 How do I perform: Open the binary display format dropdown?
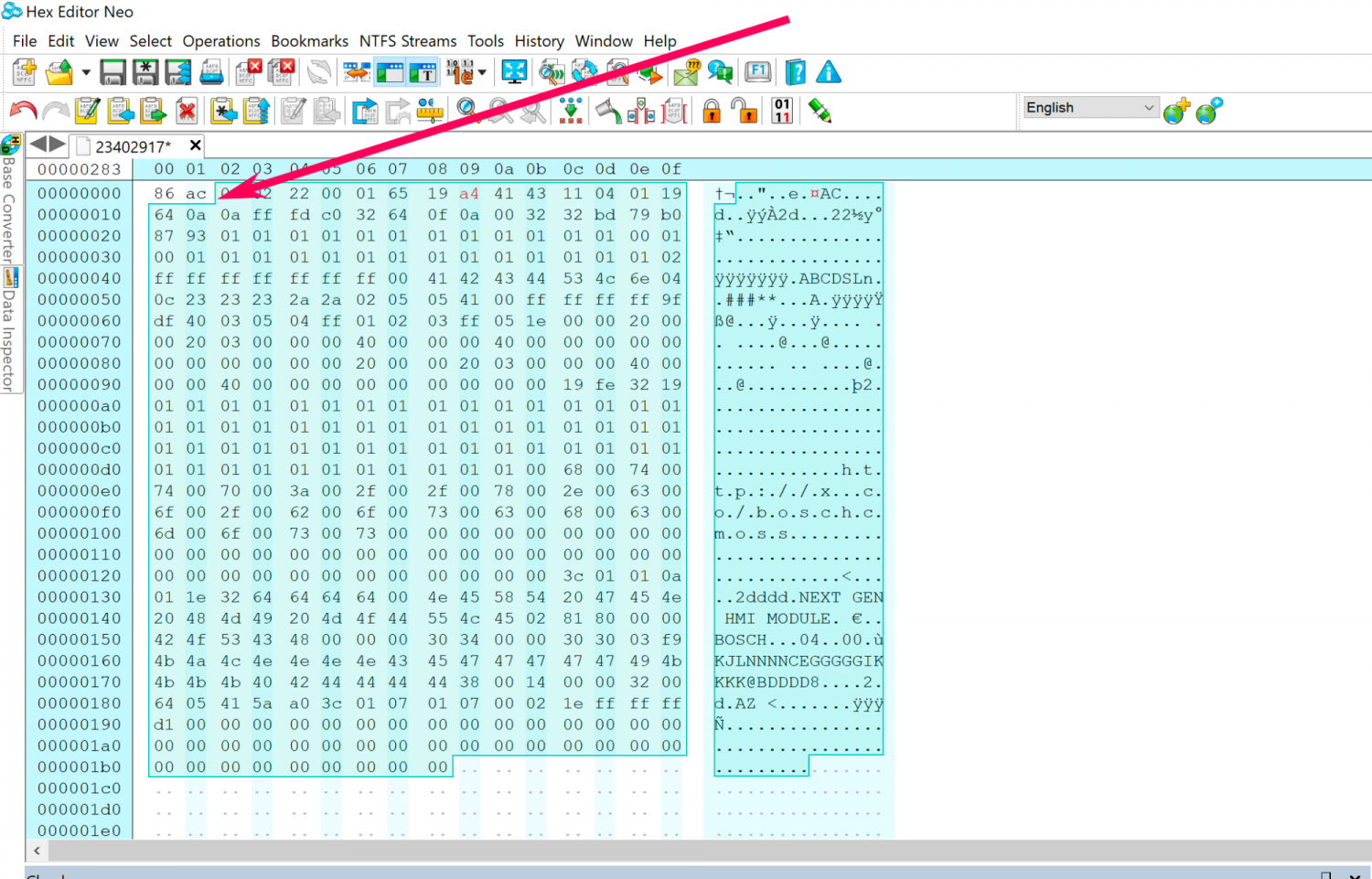point(482,72)
